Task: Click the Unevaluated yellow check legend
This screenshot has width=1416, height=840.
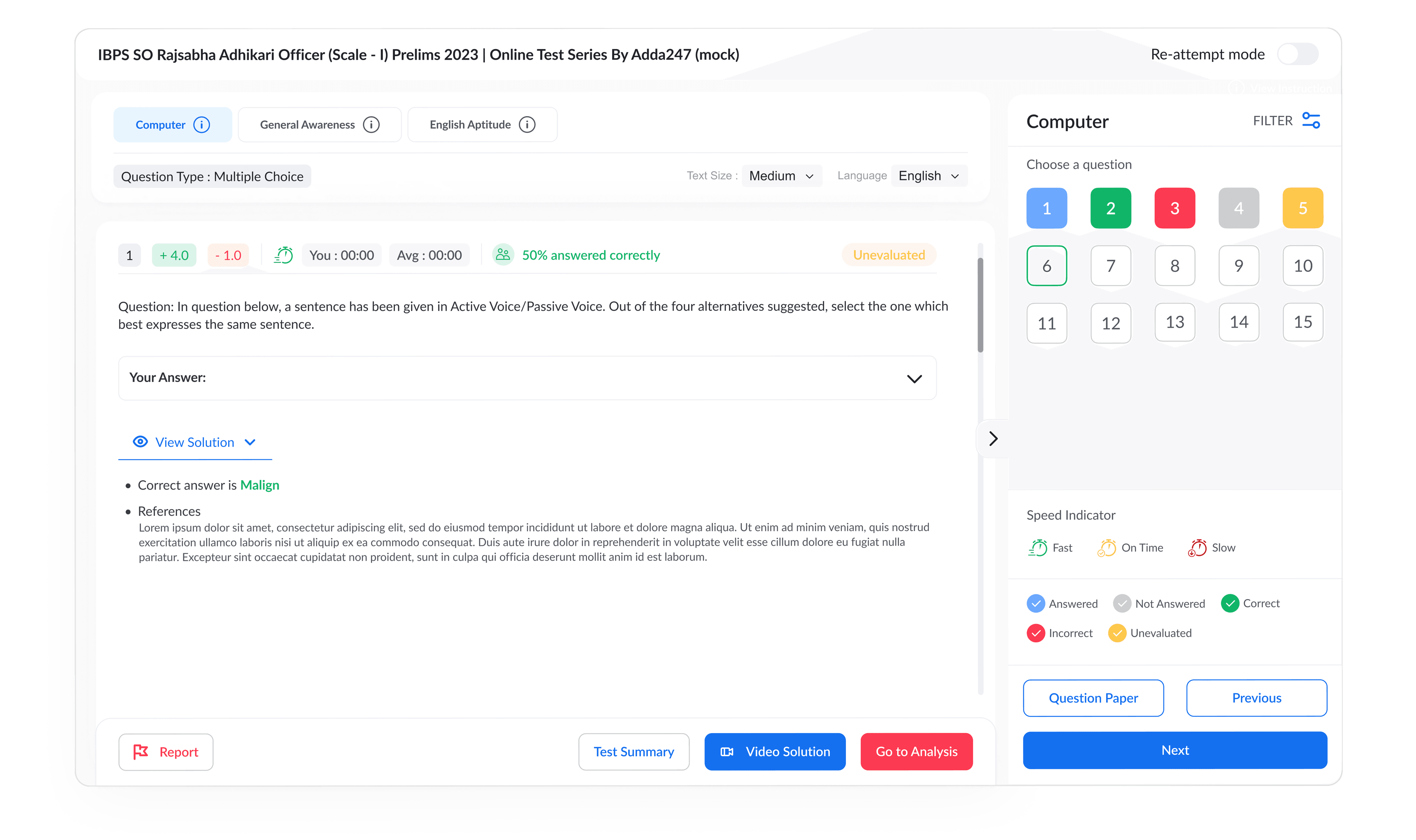Action: (x=1117, y=633)
